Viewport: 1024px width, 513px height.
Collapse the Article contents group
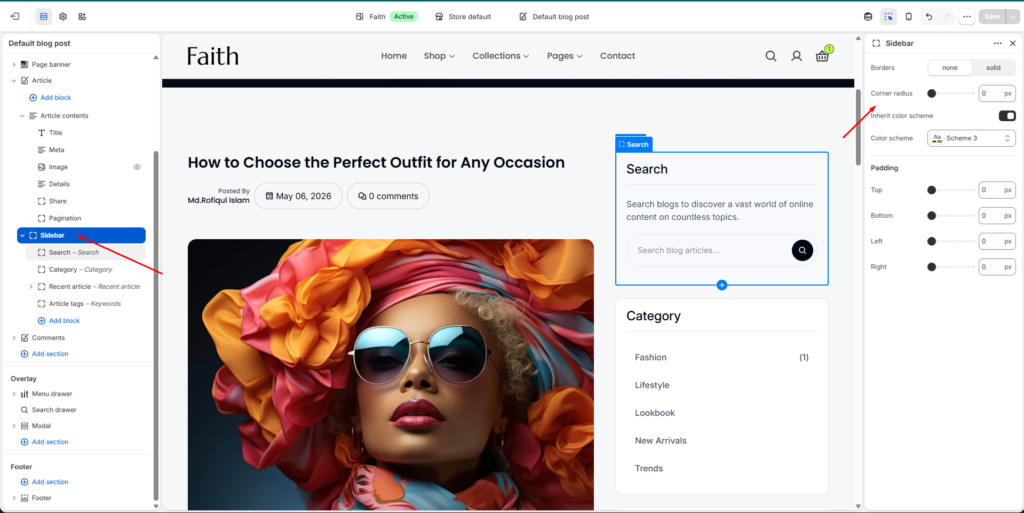pos(22,116)
